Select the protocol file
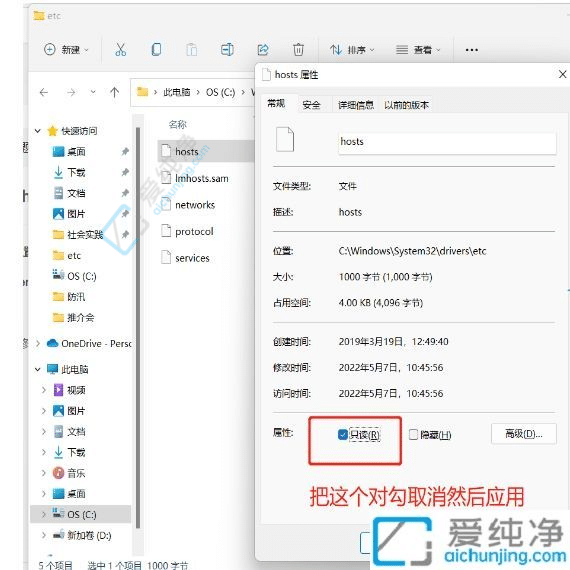Viewport: 570px width, 570px height. [187, 232]
